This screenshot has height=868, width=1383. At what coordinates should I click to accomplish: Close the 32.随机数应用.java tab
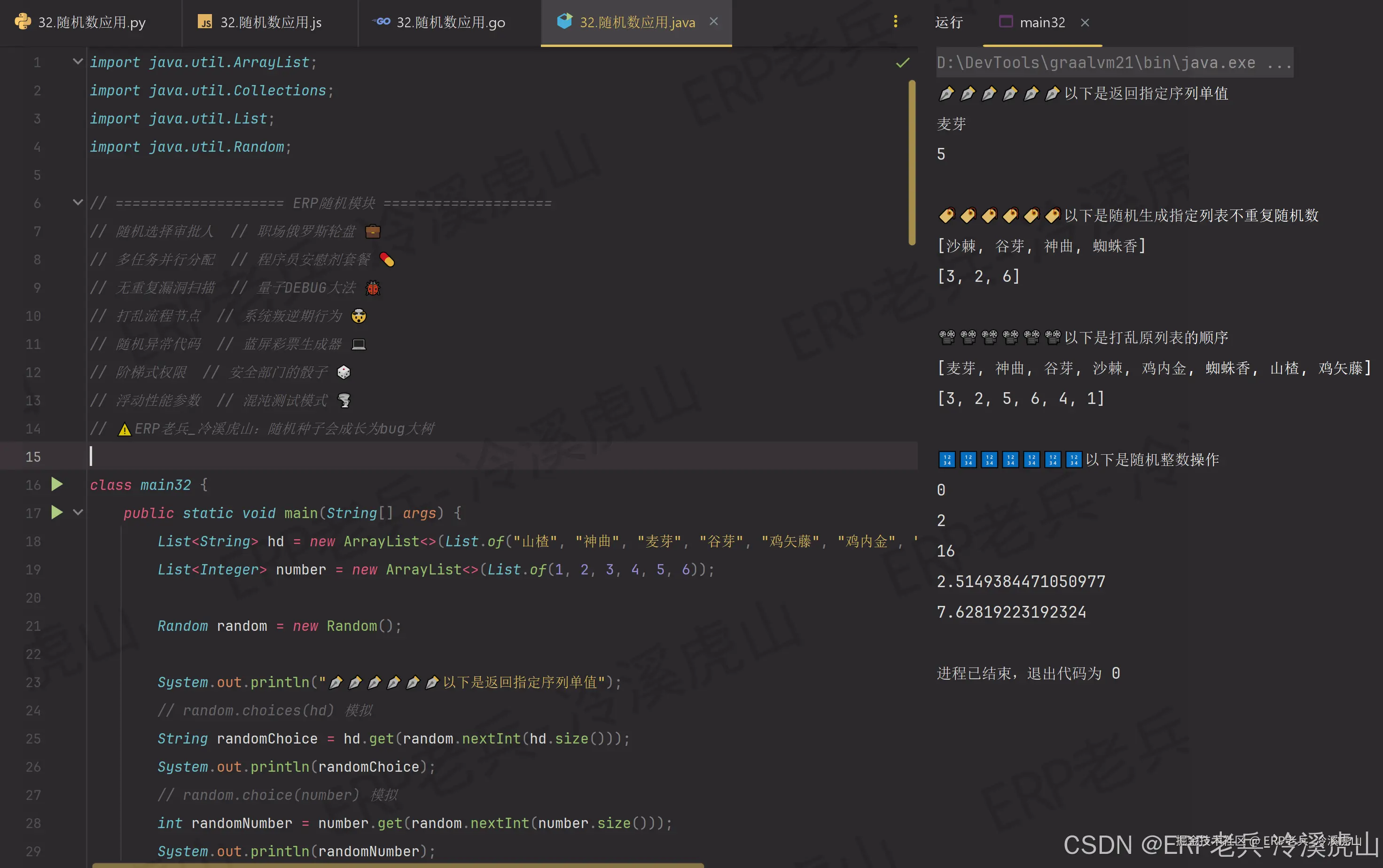pyautogui.click(x=713, y=21)
